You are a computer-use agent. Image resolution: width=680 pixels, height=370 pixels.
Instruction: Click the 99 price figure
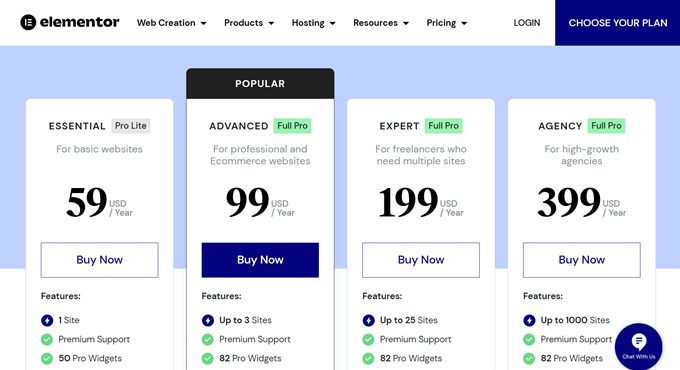pyautogui.click(x=248, y=203)
